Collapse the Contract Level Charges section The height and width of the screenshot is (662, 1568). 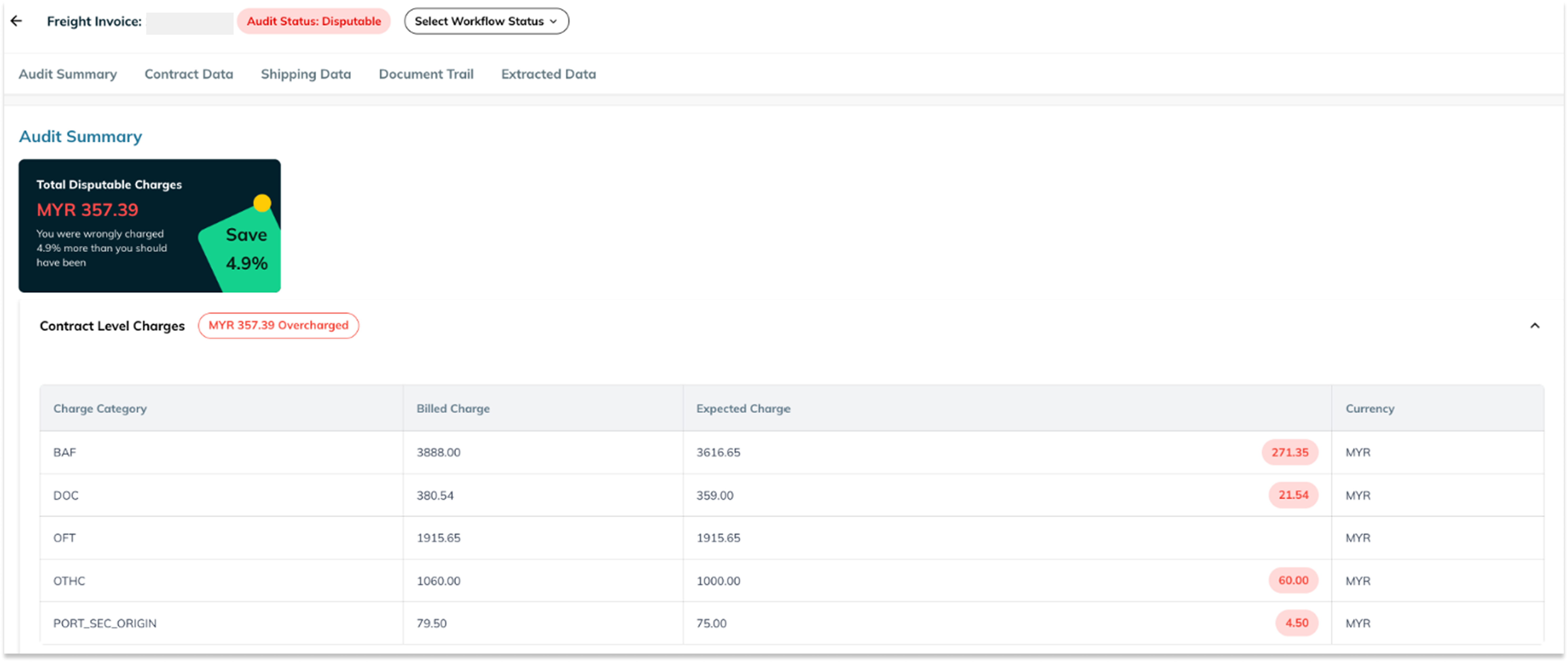pos(1535,326)
